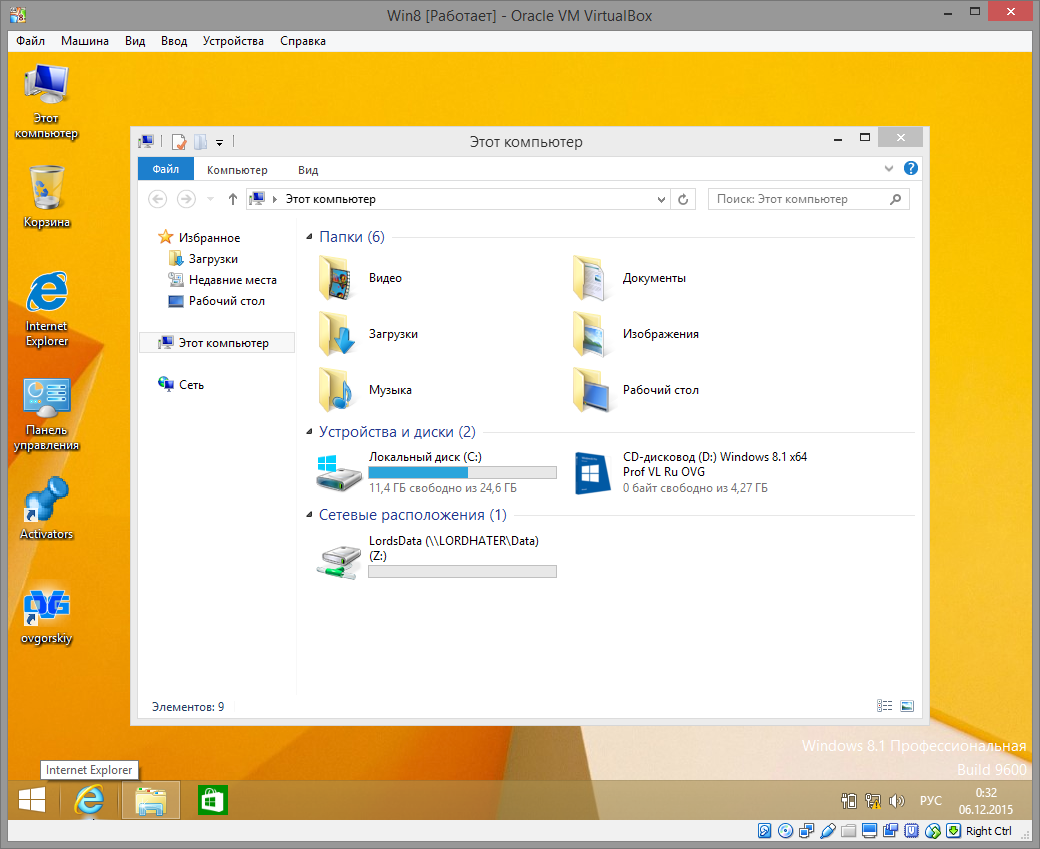Screen dimensions: 1040x849
Task: Open Explorer Help question mark icon
Action: tap(911, 168)
